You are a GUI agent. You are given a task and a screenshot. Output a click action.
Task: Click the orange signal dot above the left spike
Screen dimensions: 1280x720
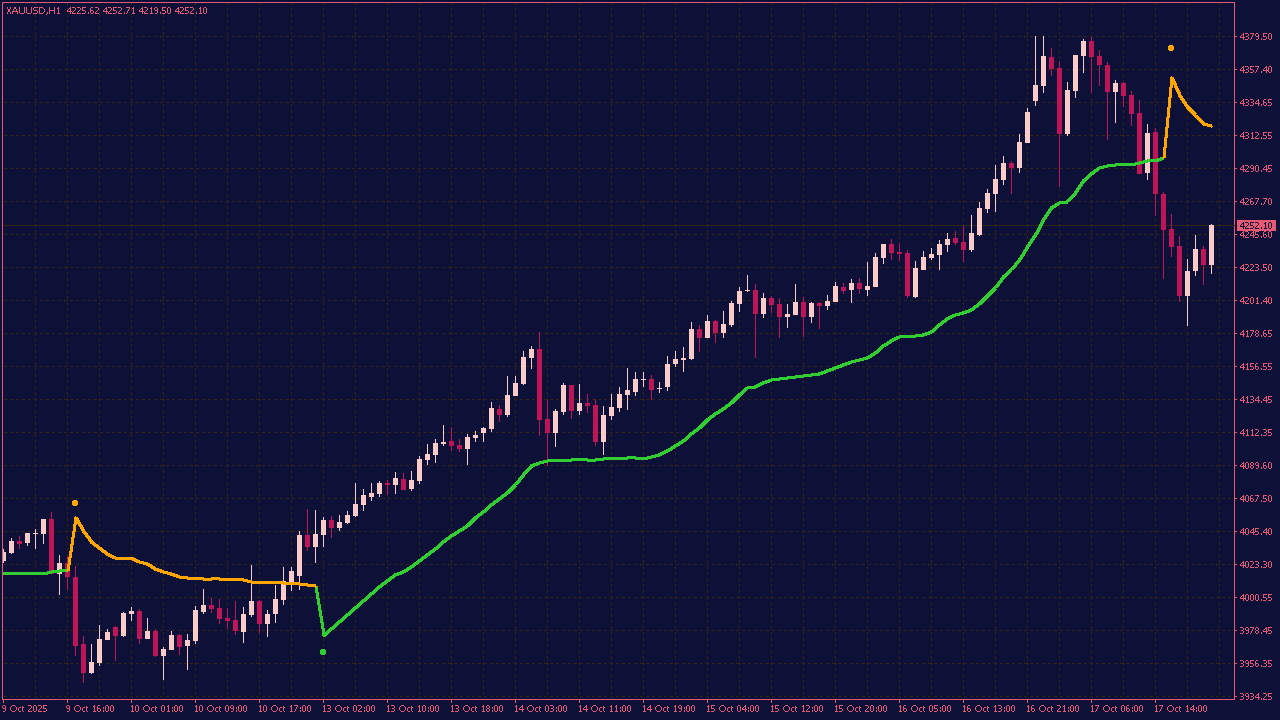pyautogui.click(x=75, y=503)
